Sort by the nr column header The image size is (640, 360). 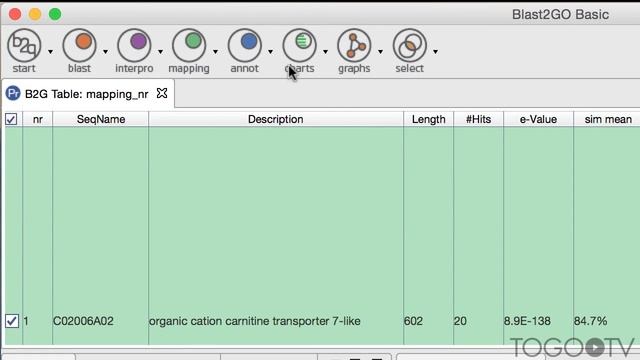point(38,119)
